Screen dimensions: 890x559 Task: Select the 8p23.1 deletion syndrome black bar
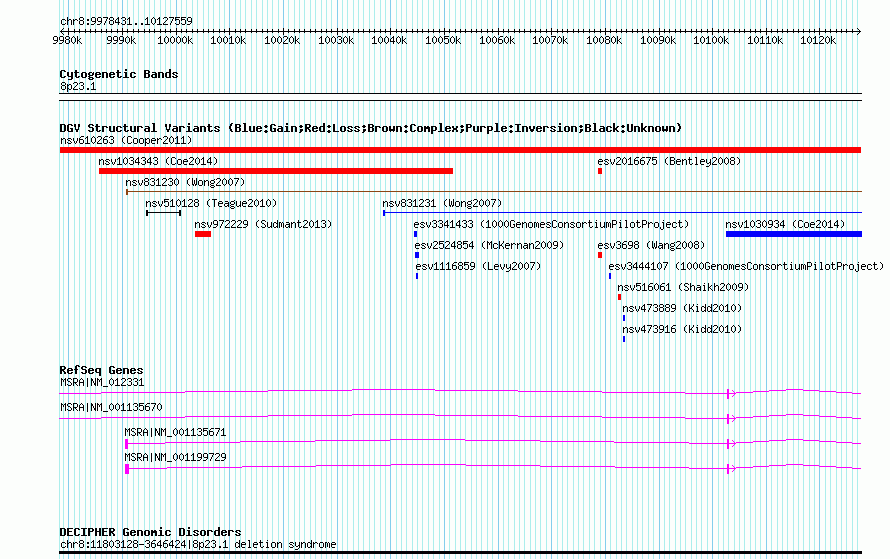pyautogui.click(x=460, y=552)
